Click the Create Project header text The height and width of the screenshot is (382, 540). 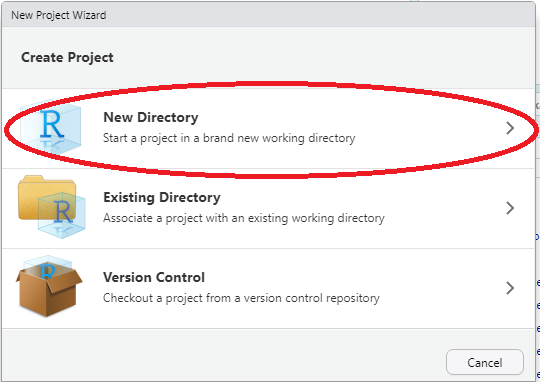pos(67,57)
